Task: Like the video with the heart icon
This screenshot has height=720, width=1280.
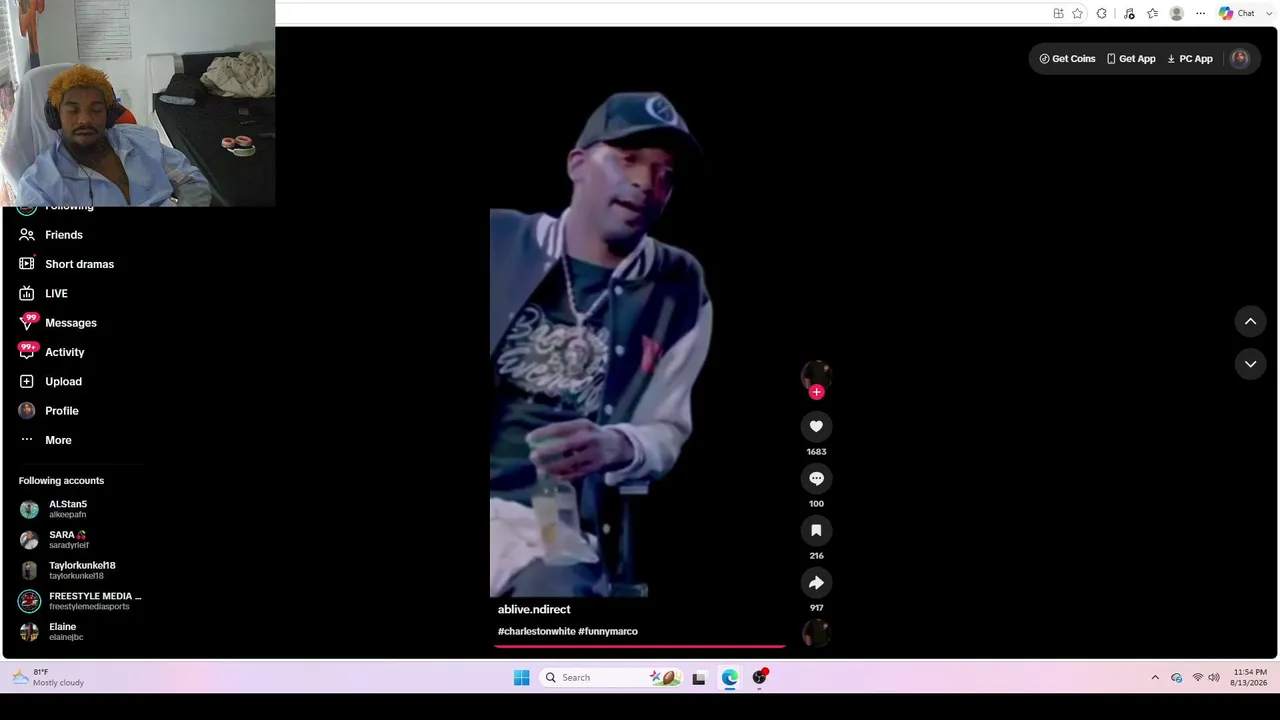Action: tap(816, 427)
